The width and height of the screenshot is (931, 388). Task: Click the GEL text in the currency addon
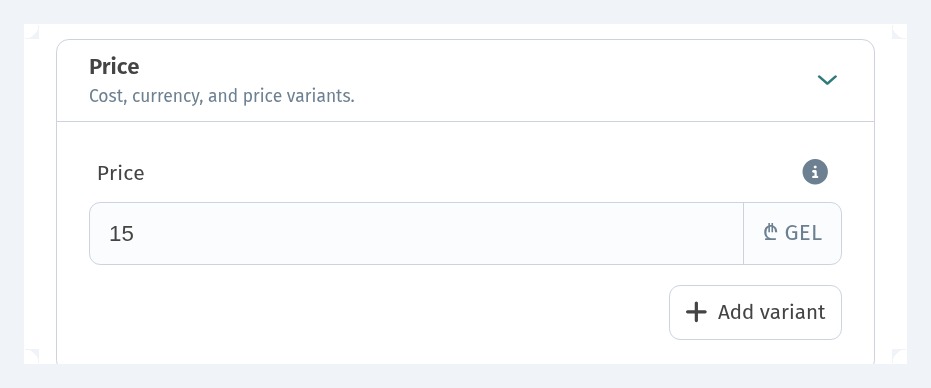click(x=803, y=233)
